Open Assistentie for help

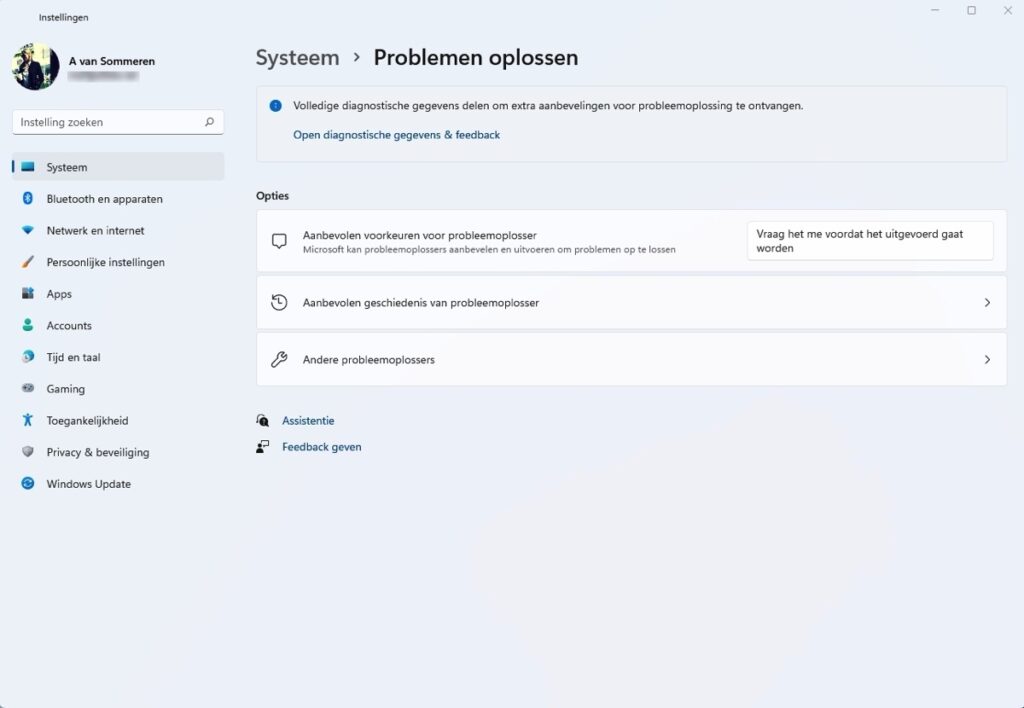(x=310, y=420)
